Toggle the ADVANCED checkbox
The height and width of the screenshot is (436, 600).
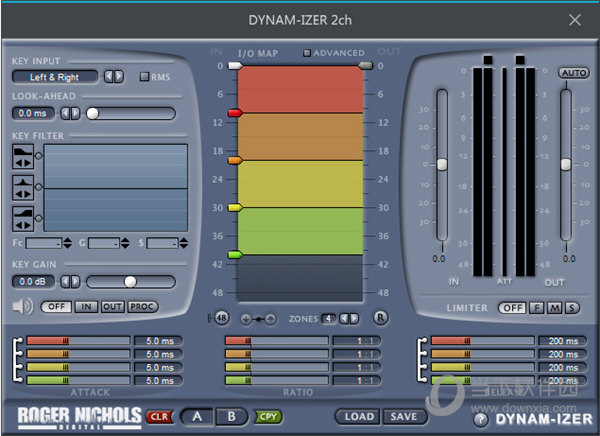(x=307, y=53)
